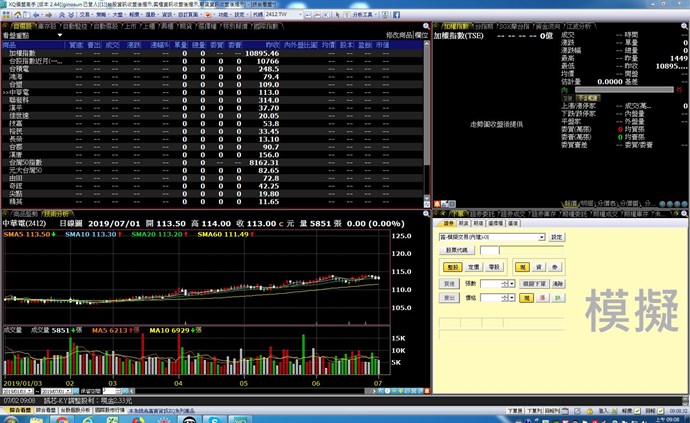Expand the 價格 price dropdown arrow
Viewport: 690px width, 423px height.
pos(512,298)
